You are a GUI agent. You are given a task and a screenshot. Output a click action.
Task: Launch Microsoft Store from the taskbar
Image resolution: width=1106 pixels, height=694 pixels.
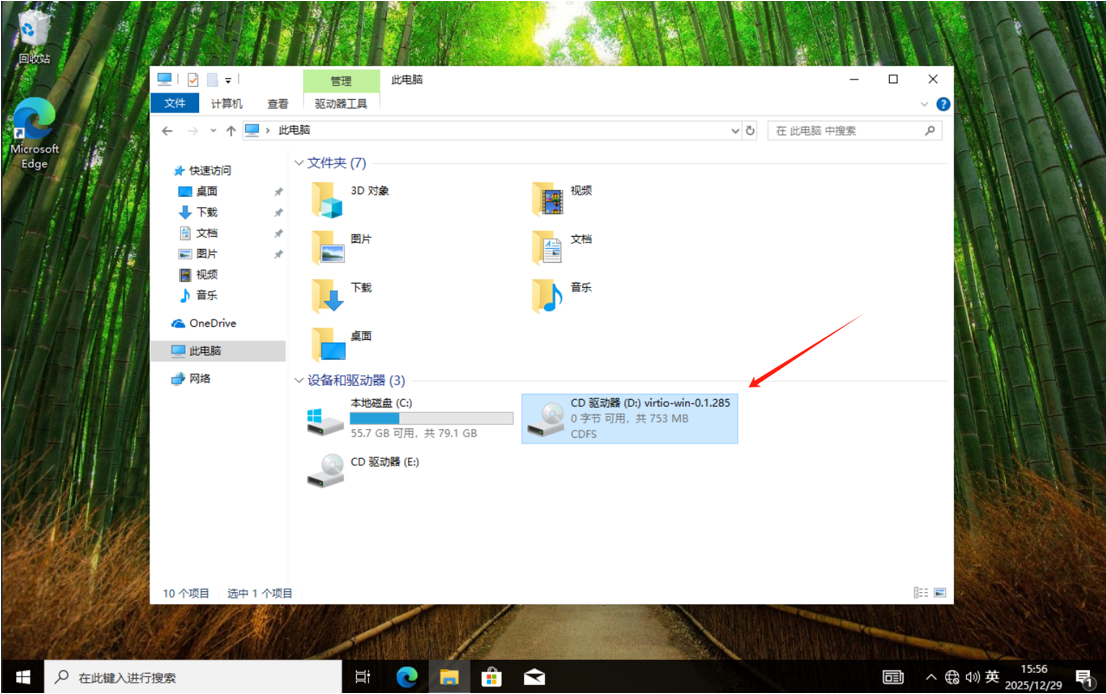pyautogui.click(x=491, y=677)
